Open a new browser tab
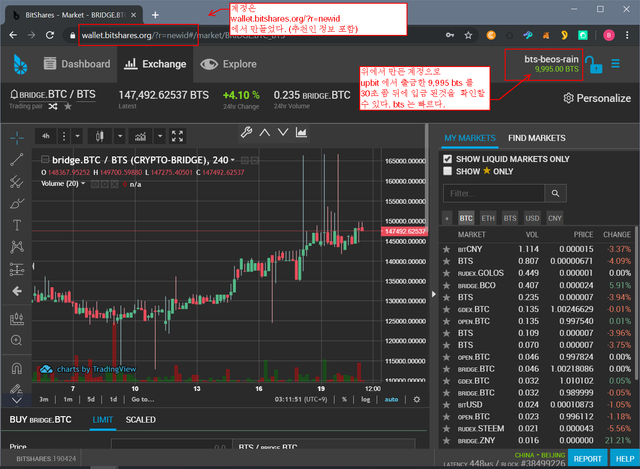Viewport: 640px width, 469px height. [x=155, y=15]
